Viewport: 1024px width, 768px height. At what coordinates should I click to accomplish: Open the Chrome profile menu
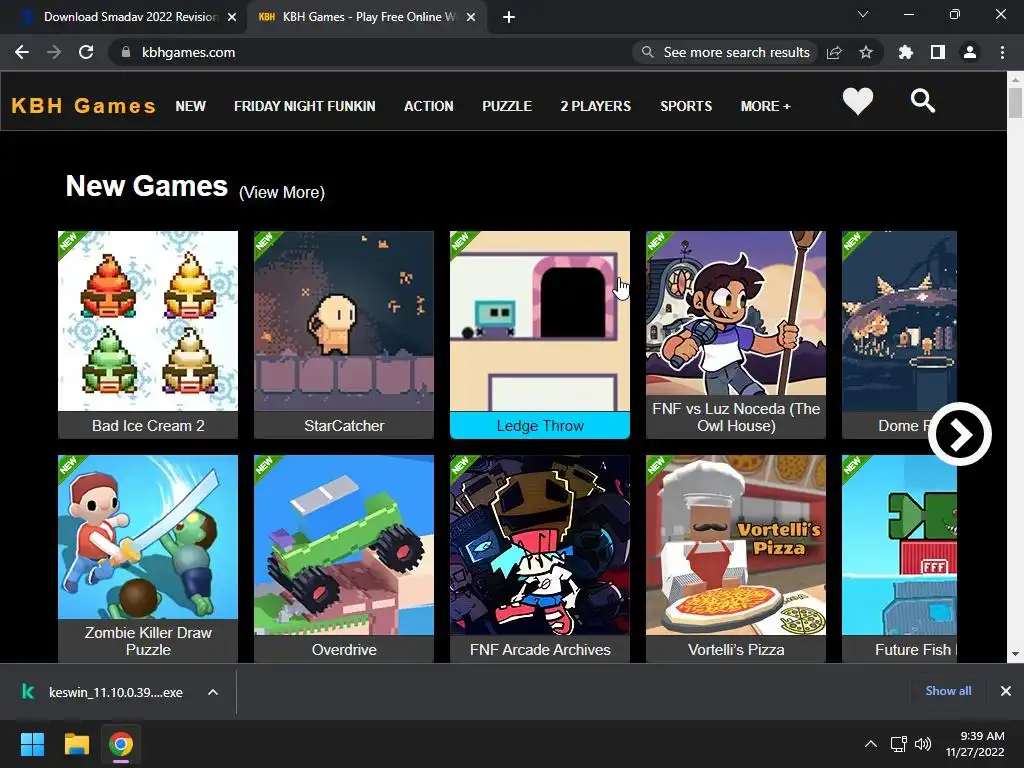pos(970,52)
